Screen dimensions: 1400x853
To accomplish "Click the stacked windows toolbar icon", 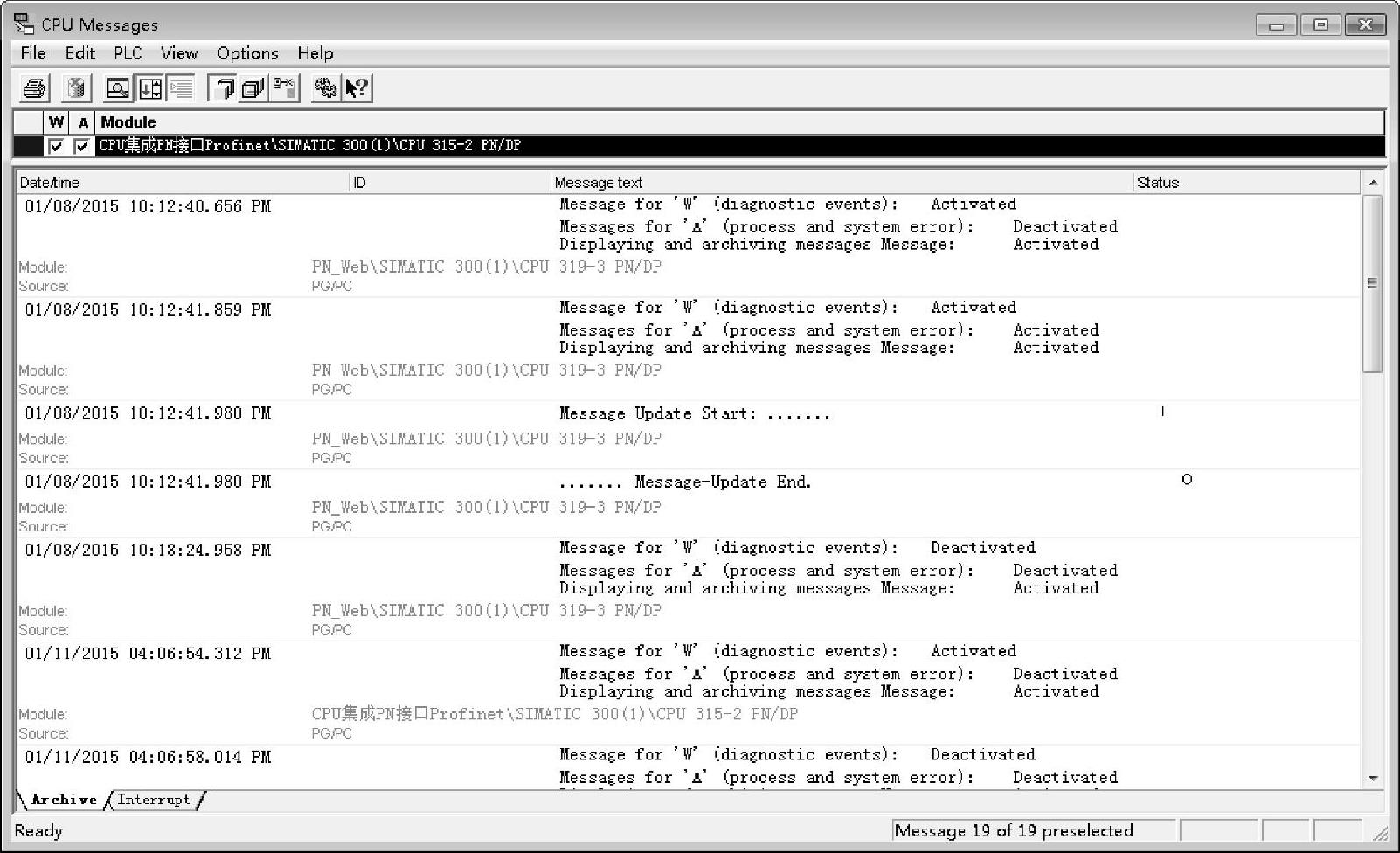I will [x=253, y=88].
